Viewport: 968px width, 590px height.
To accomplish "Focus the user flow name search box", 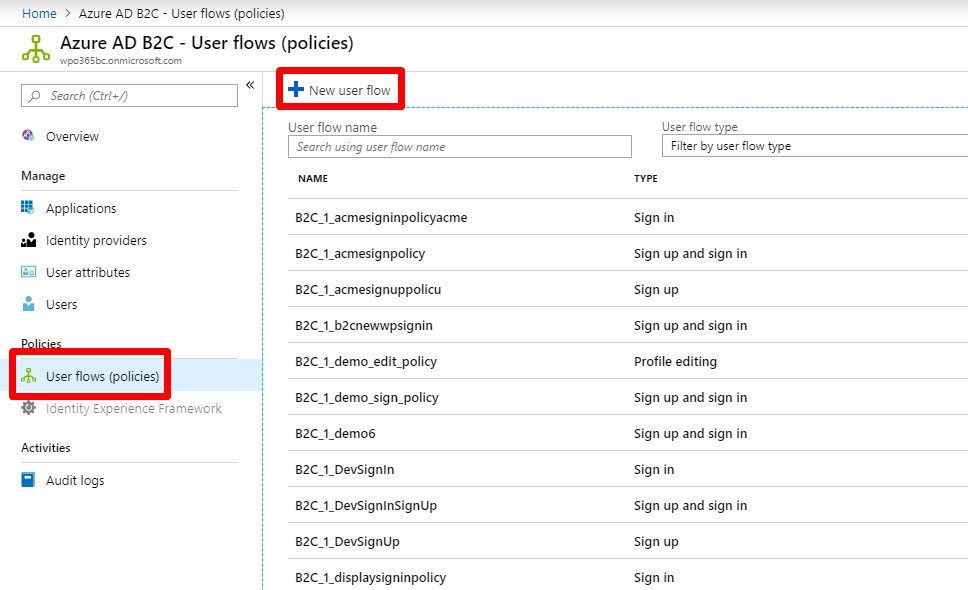I will tap(459, 147).
